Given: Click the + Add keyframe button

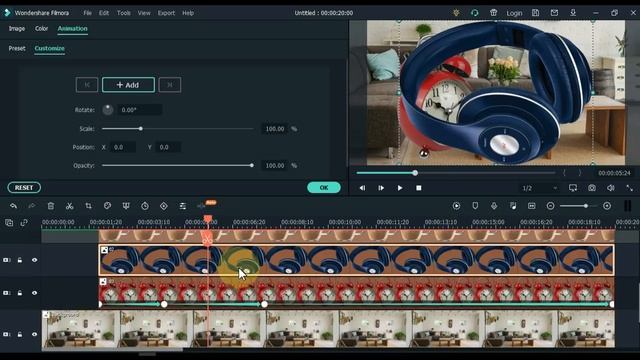Looking at the screenshot, I should tap(128, 85).
